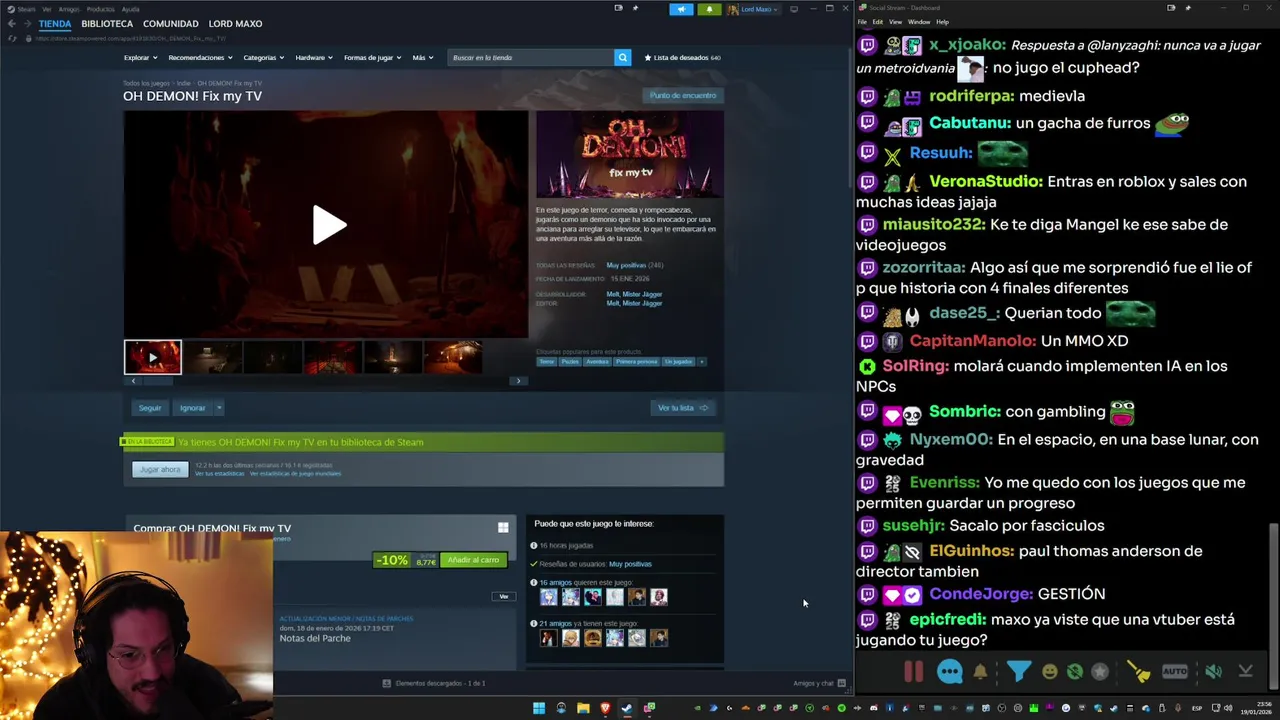Screen dimensions: 1280x720
Task: Expand the Hardware dropdown
Action: (314, 58)
